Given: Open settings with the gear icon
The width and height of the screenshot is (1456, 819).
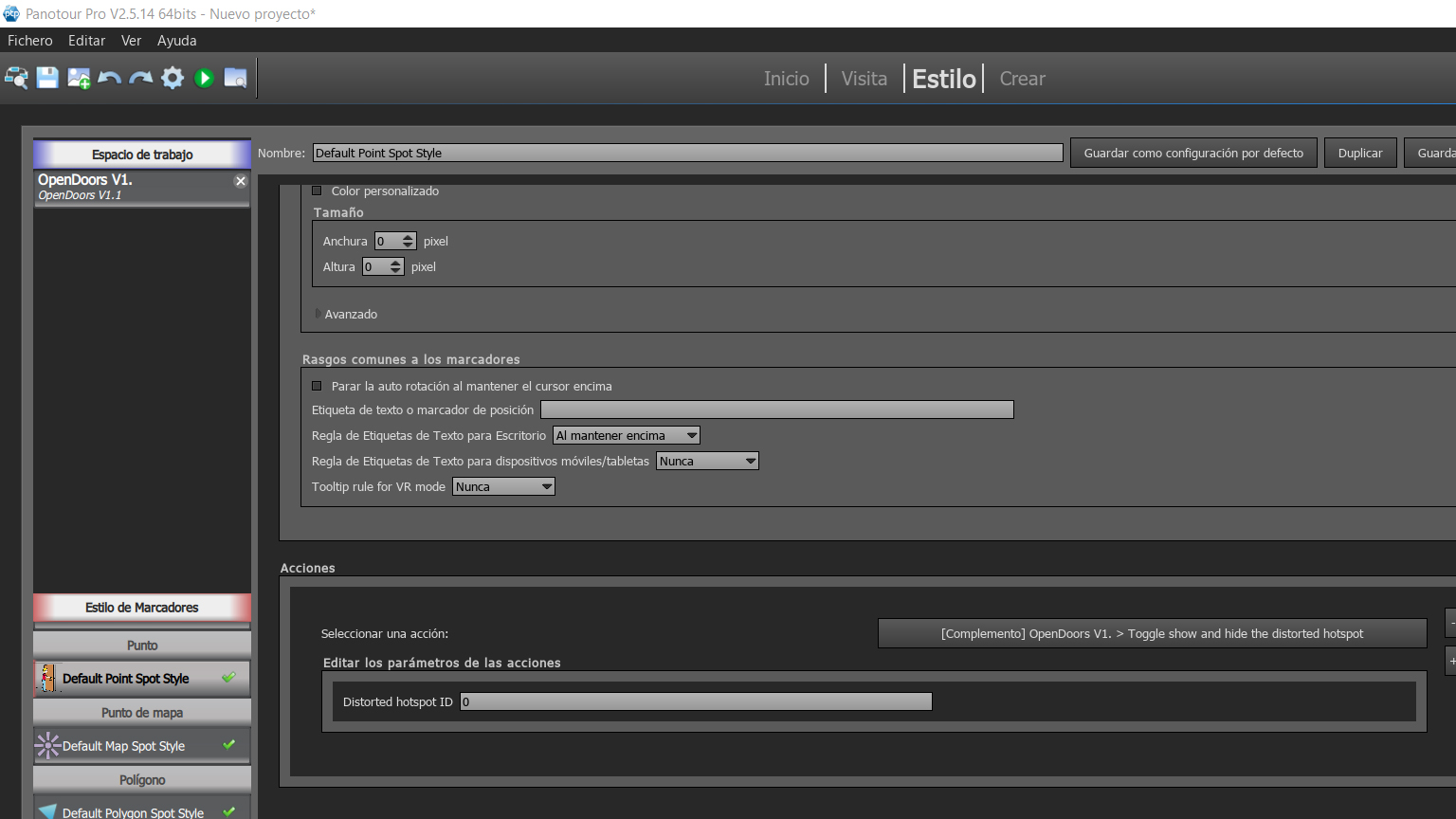Looking at the screenshot, I should point(173,78).
